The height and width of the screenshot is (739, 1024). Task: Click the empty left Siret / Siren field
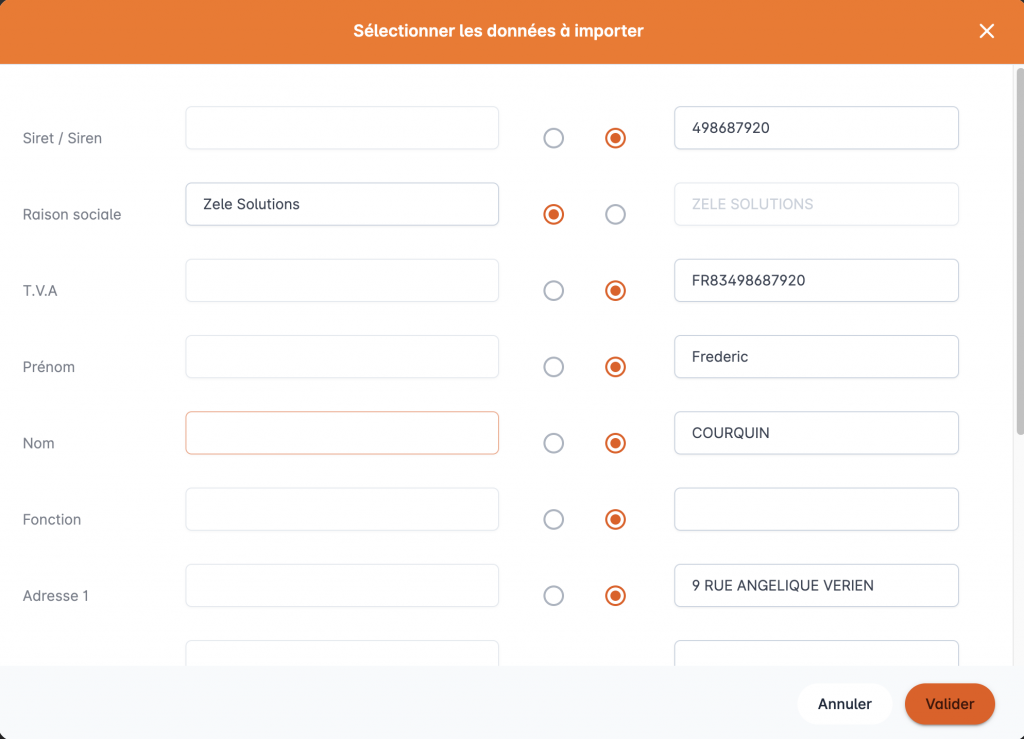341,128
